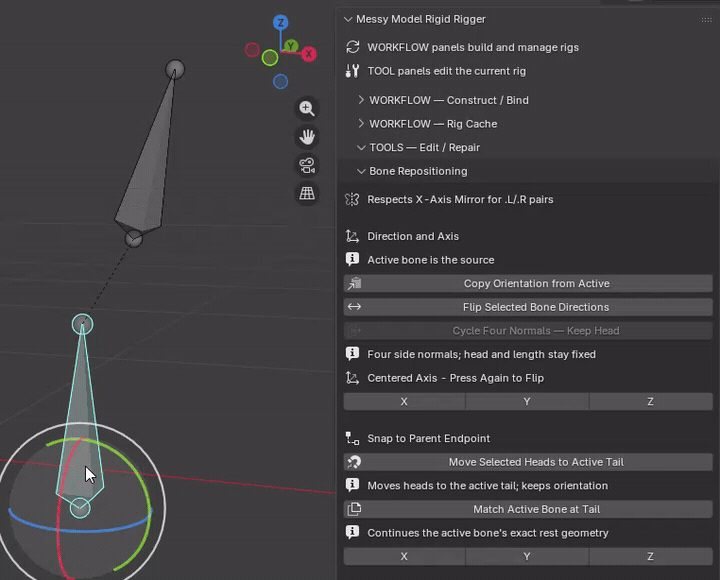Image resolution: width=720 pixels, height=580 pixels.
Task: Switch perspective/orthographic grid icon
Action: tap(307, 193)
